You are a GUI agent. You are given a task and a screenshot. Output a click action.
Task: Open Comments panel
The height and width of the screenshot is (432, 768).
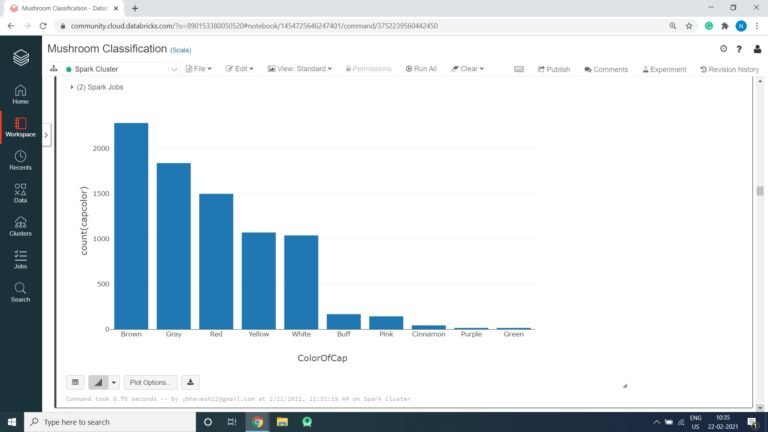tap(606, 70)
